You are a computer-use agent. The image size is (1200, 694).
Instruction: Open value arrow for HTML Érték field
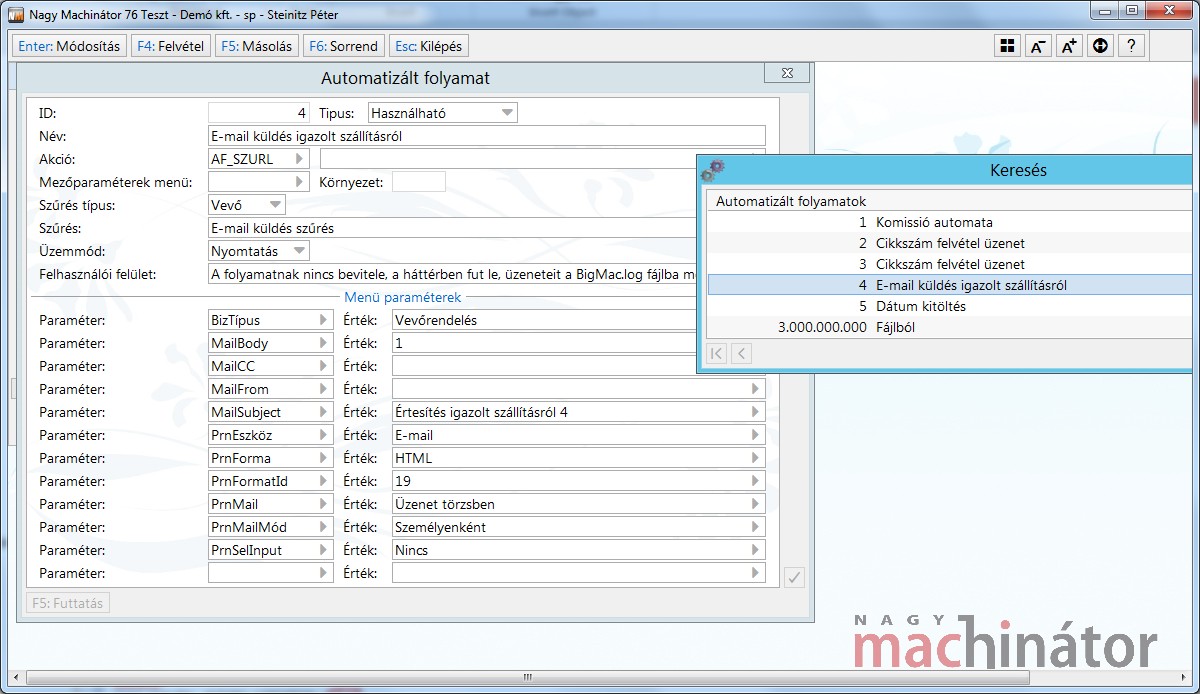tap(755, 458)
